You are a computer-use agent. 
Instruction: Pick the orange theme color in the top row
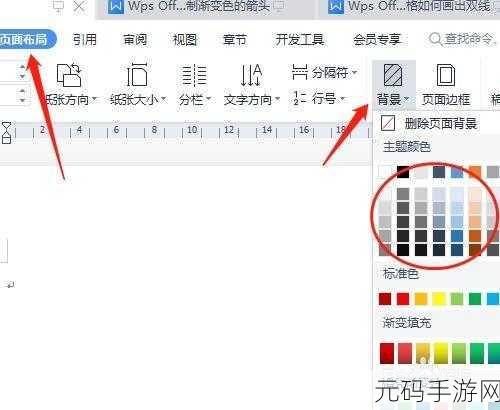[475, 172]
